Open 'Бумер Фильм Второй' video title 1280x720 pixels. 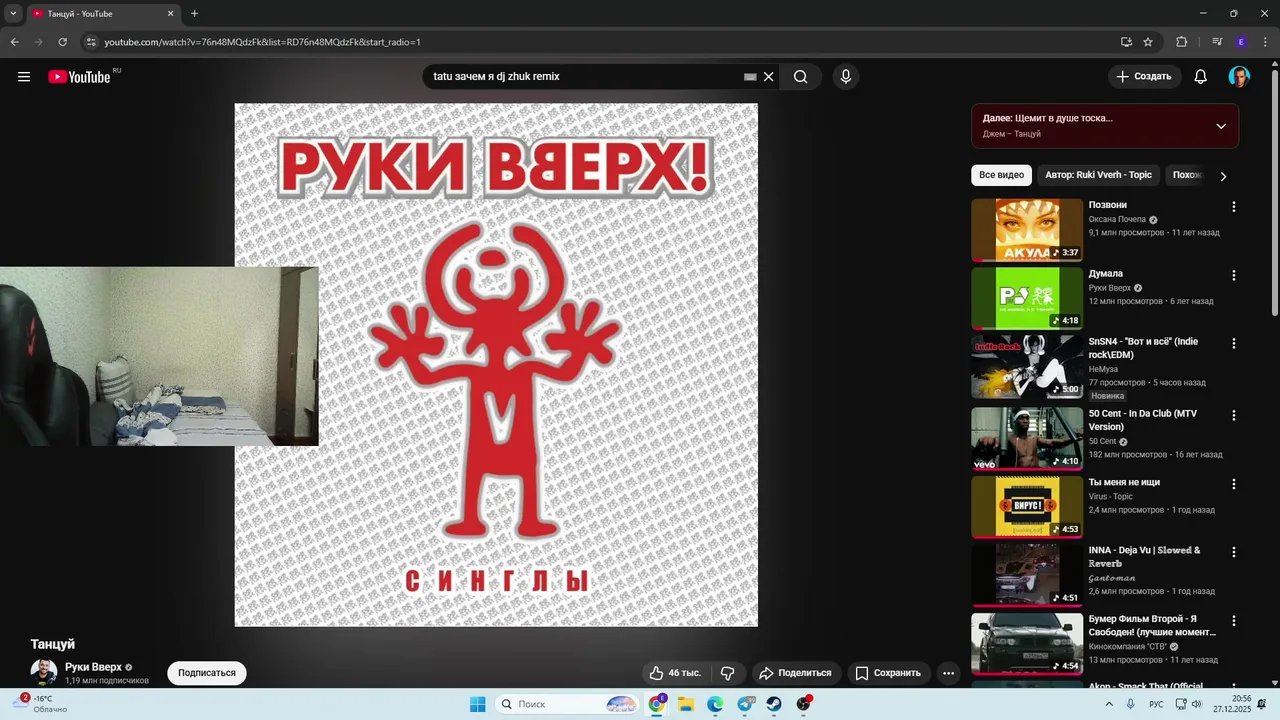pos(1152,626)
